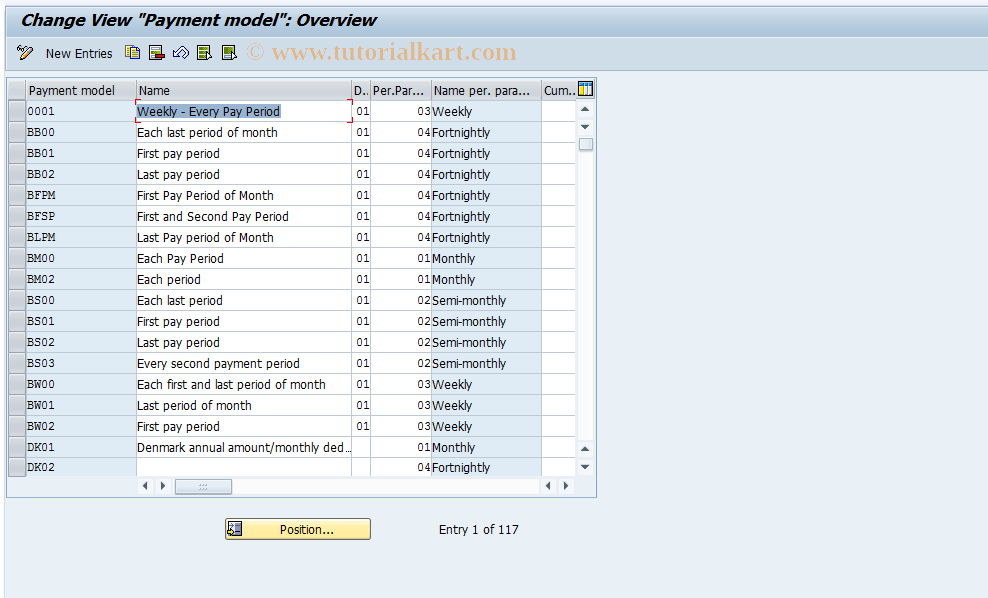The height and width of the screenshot is (598, 988).
Task: Click the Weekly cell in row BW02
Action: 486,426
